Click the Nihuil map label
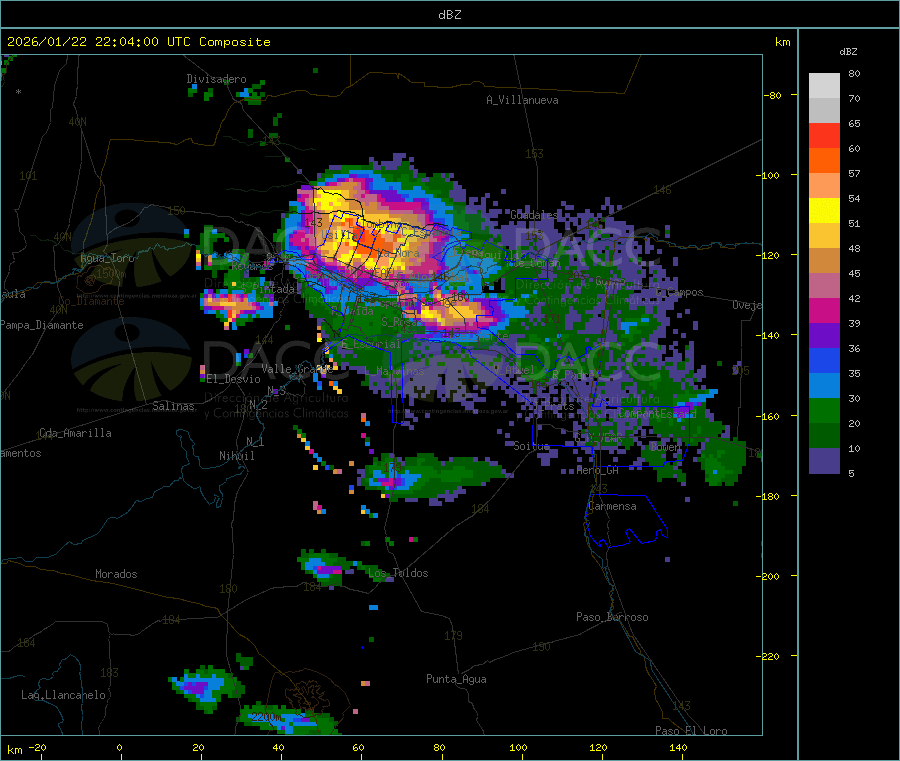Image resolution: width=900 pixels, height=761 pixels. (x=236, y=456)
